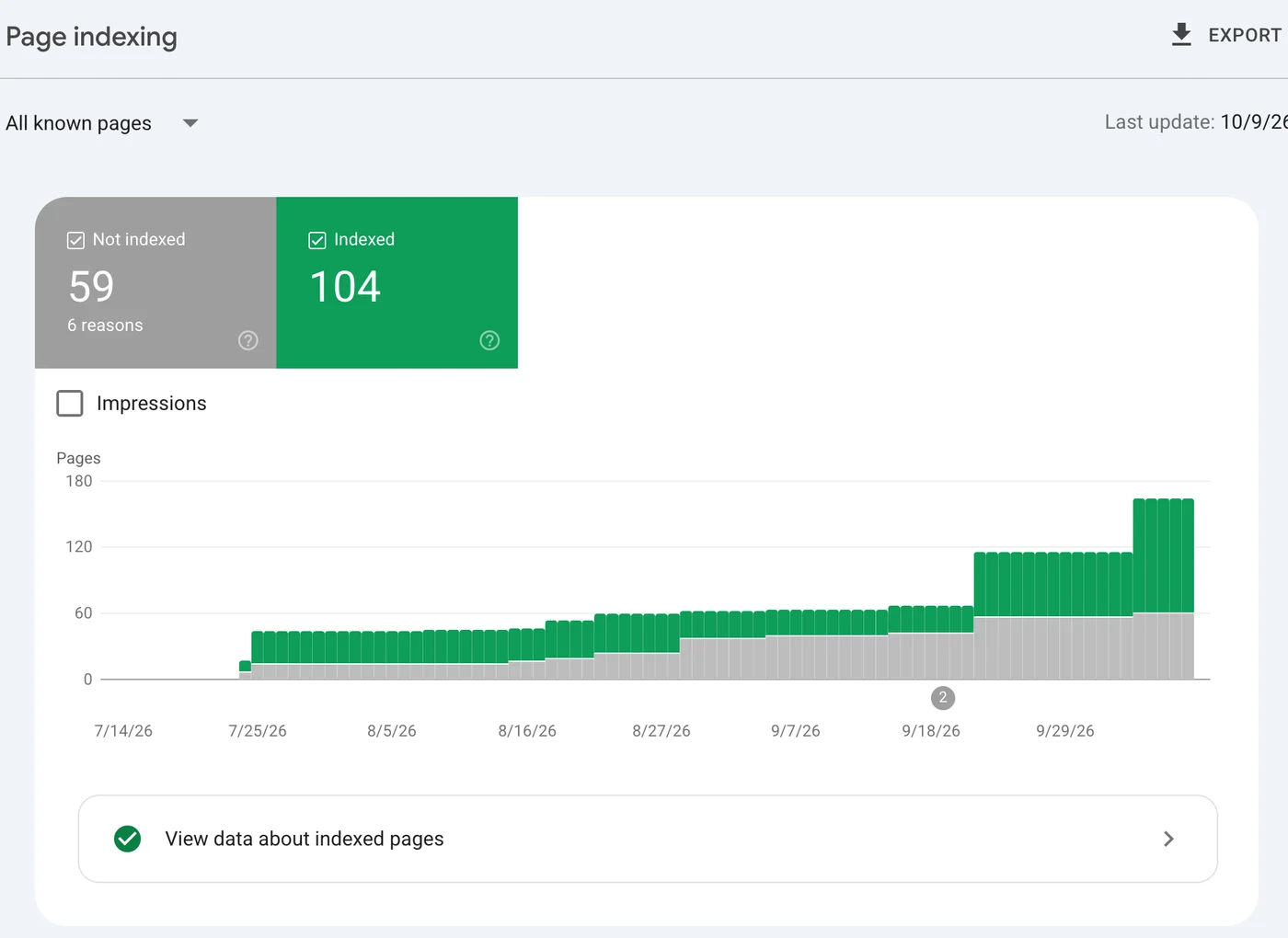
Task: Click the 6 reasons text
Action: coord(105,326)
